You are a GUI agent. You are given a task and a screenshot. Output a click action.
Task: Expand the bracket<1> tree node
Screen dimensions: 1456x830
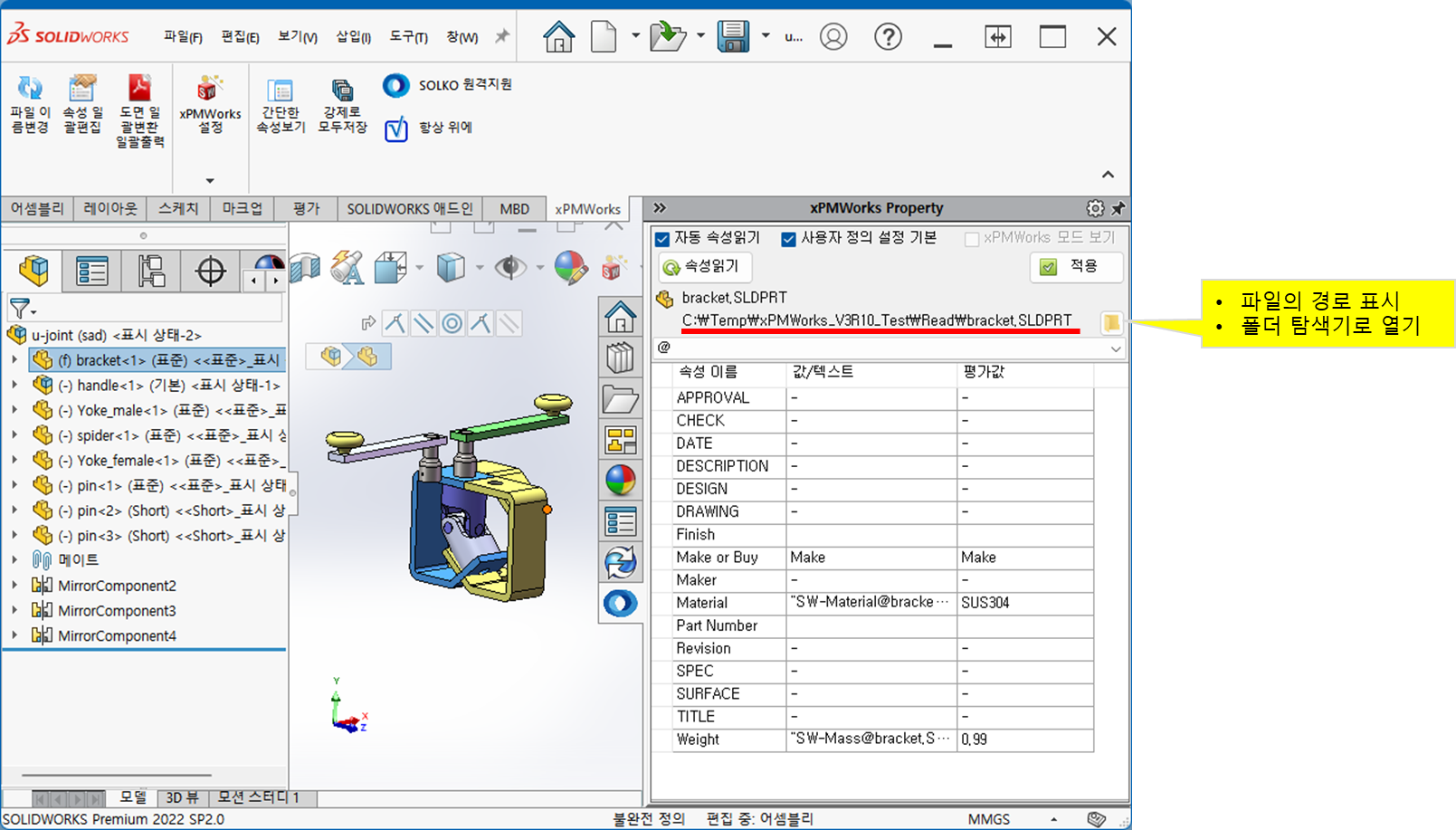pos(14,360)
